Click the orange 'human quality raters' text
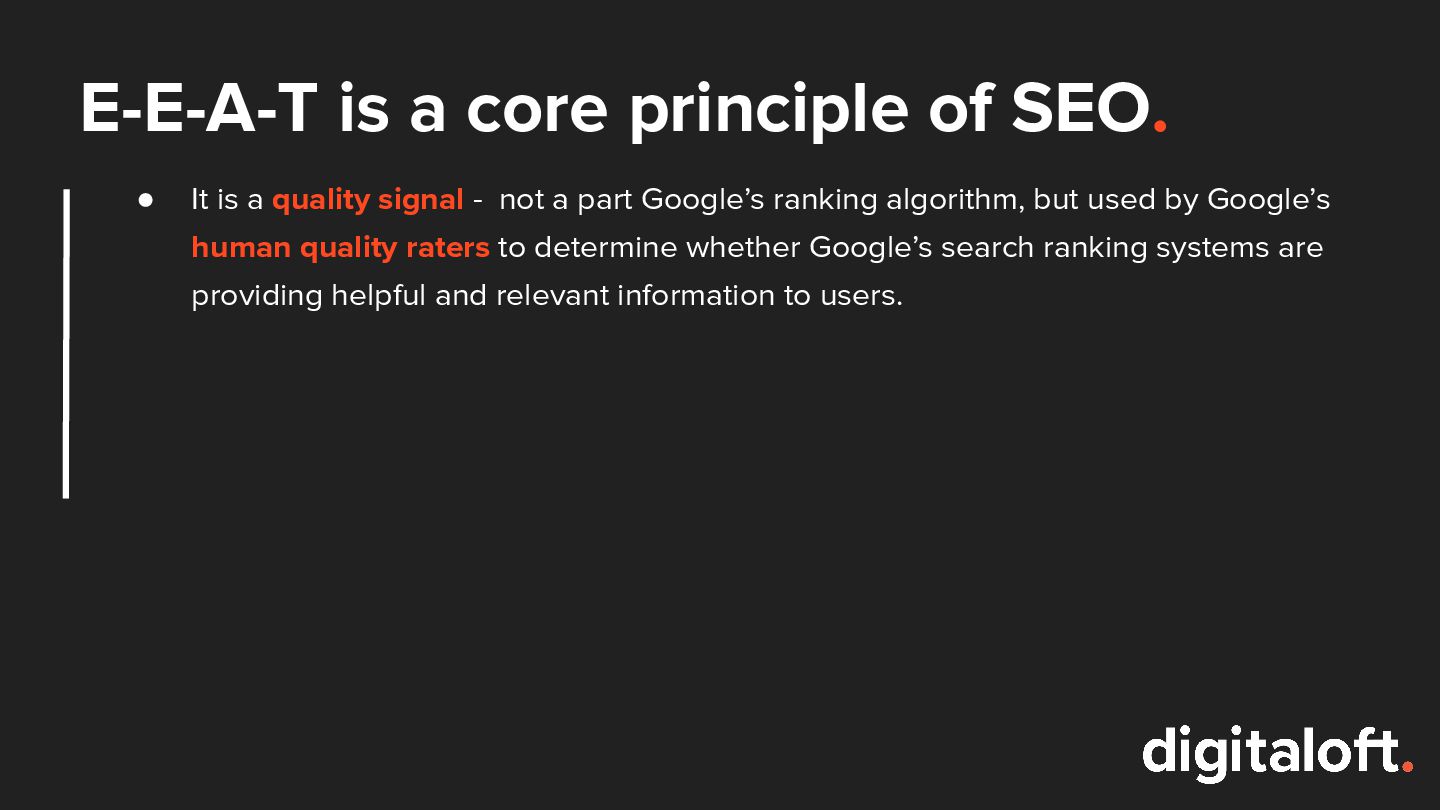This screenshot has height=810, width=1440. (x=340, y=248)
